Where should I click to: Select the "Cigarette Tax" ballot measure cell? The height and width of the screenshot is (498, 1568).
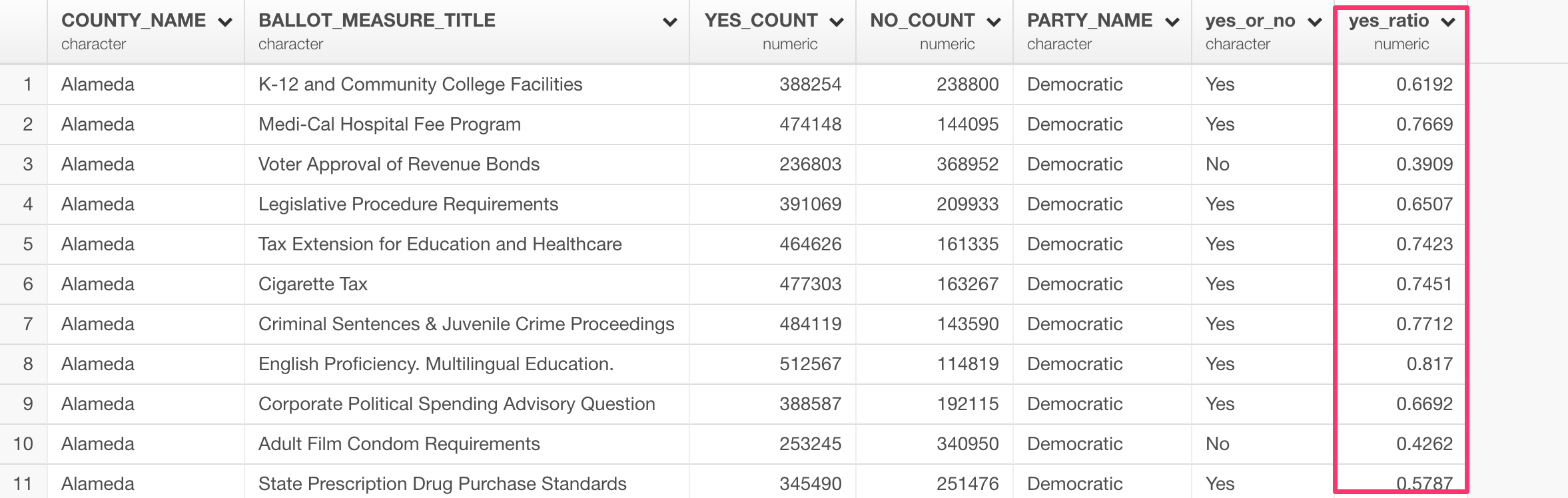coord(313,284)
